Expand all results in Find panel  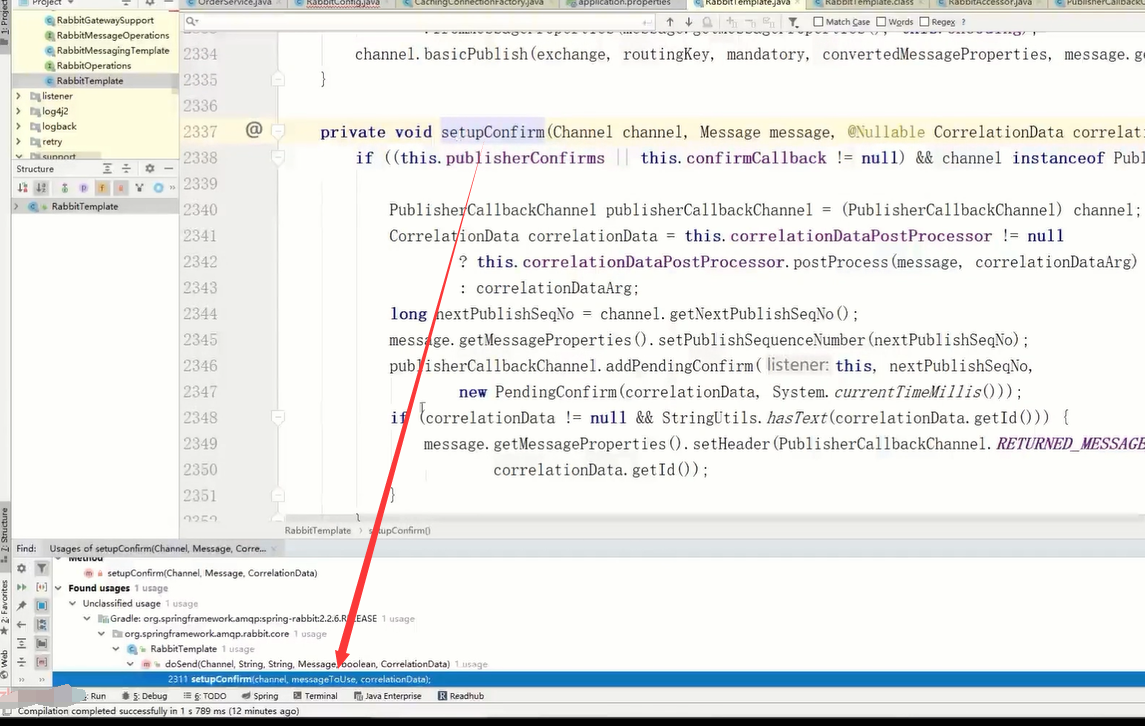click(22, 643)
